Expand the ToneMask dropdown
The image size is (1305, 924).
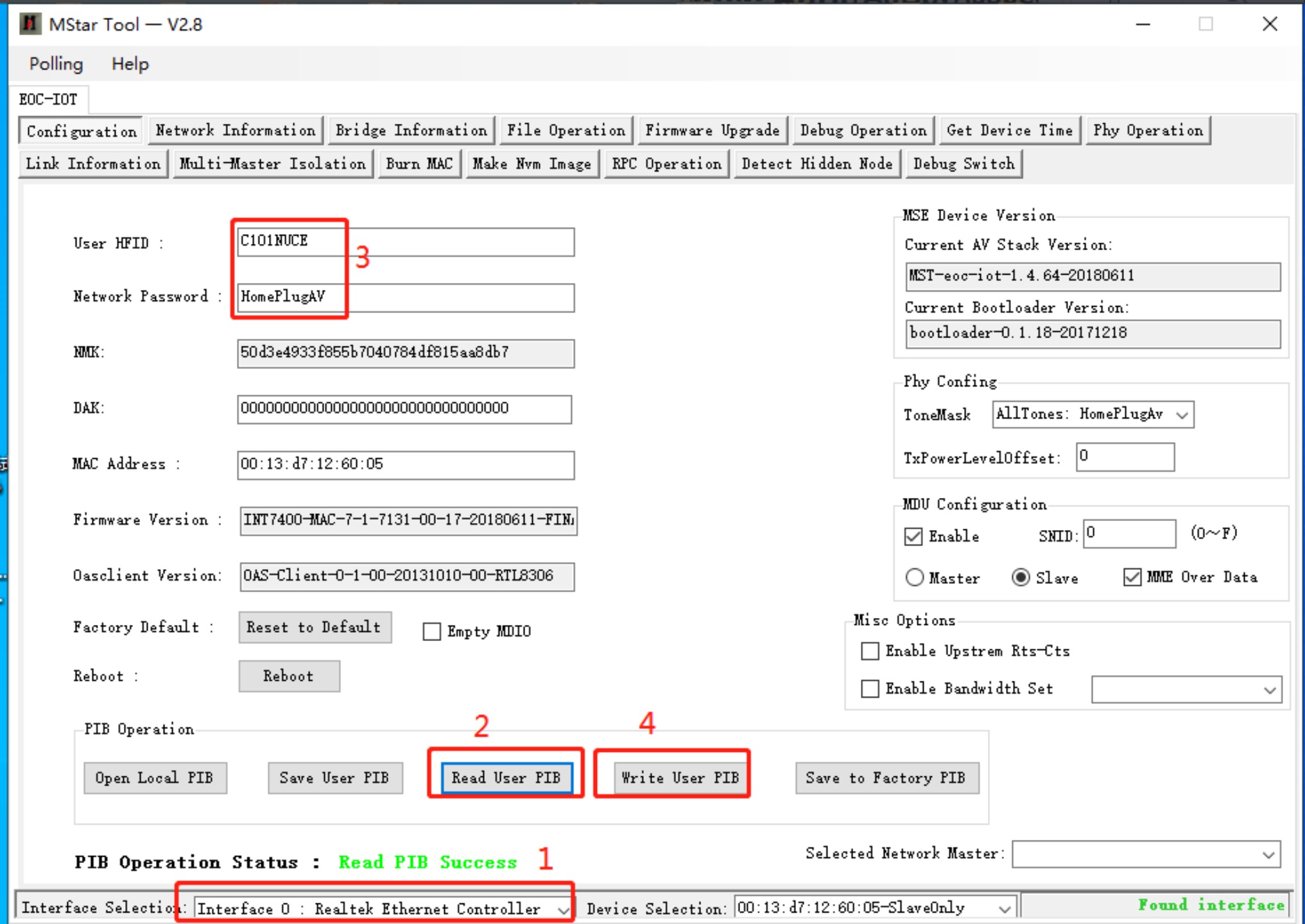click(x=1182, y=415)
